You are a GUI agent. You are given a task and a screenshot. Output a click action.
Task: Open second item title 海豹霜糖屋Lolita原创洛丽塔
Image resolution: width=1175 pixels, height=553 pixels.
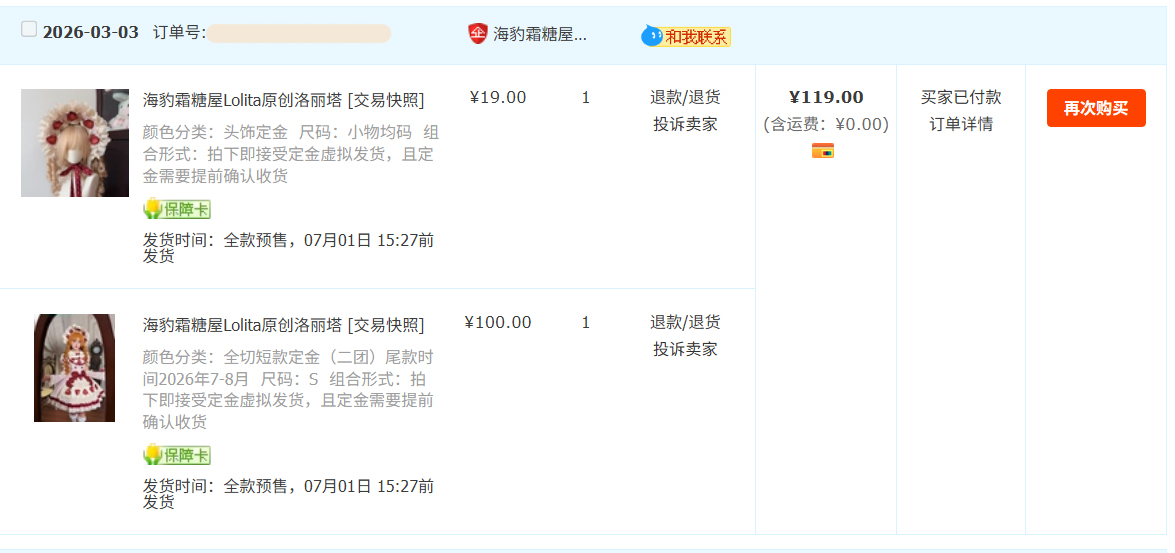(x=242, y=325)
